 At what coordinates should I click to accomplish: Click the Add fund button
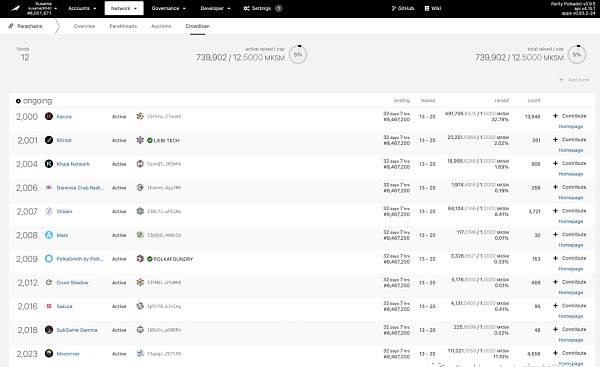pyautogui.click(x=574, y=80)
